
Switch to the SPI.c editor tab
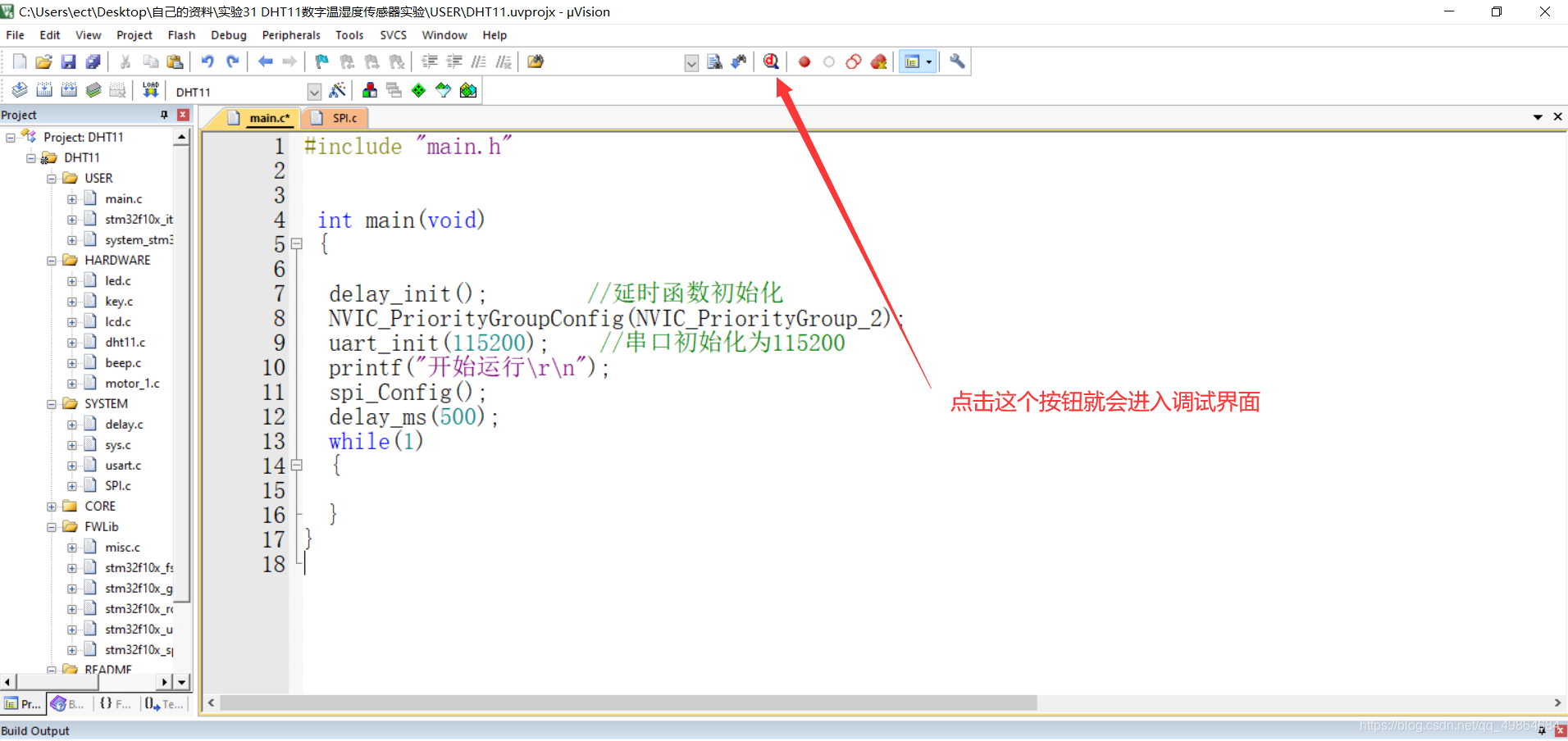point(335,118)
